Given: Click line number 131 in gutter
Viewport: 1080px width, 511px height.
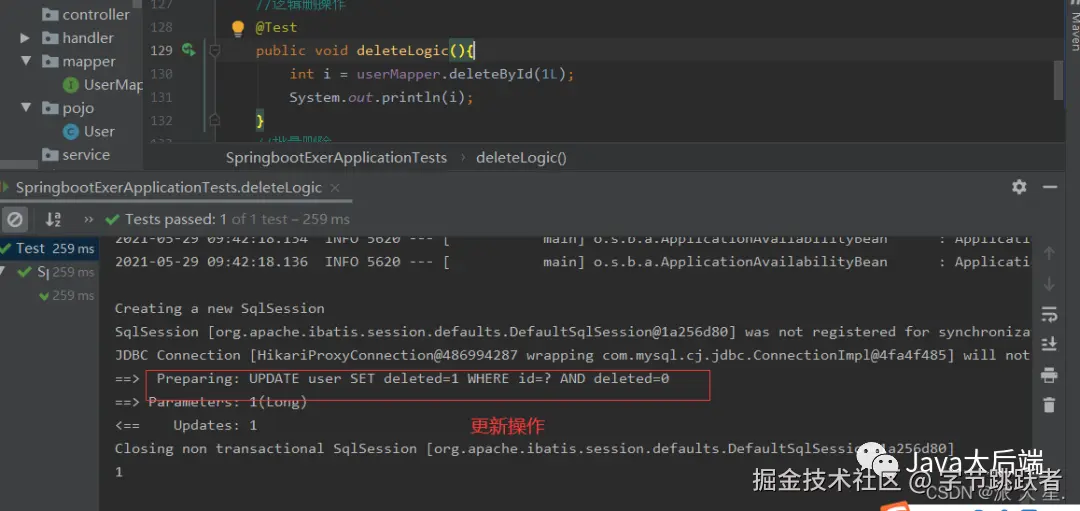Looking at the screenshot, I should tap(161, 97).
